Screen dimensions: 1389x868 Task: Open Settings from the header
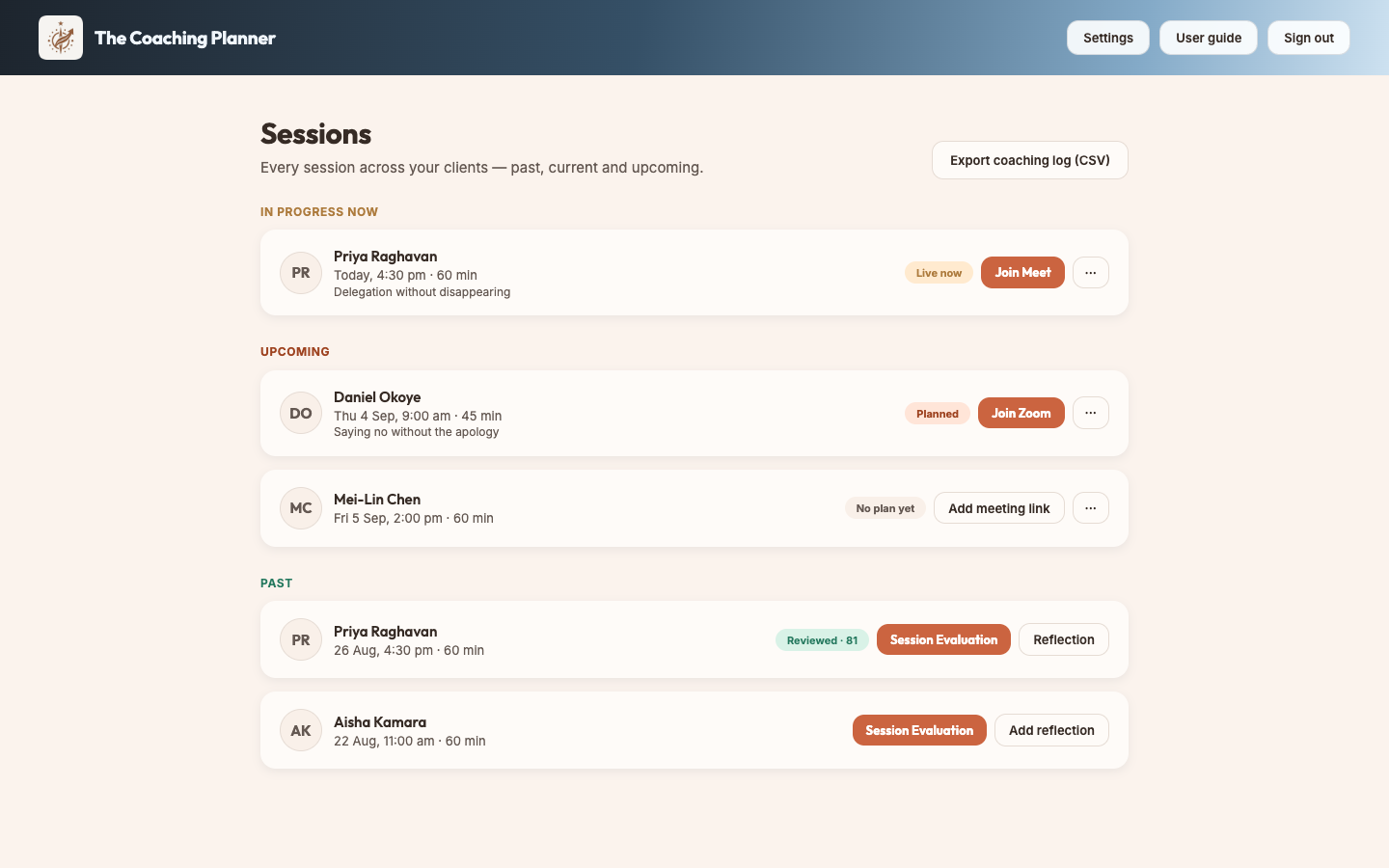tap(1108, 38)
